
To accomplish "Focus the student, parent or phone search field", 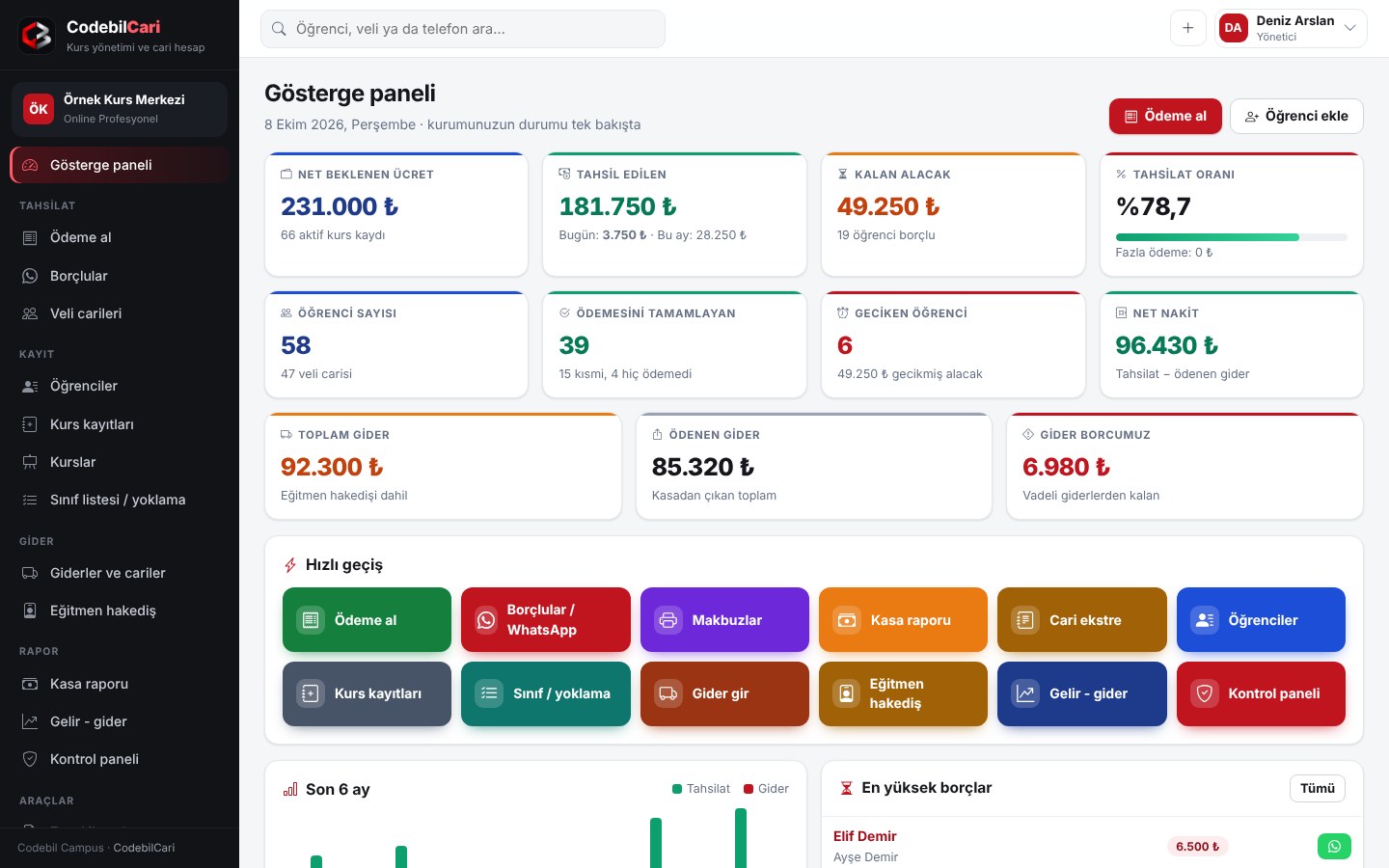I will pos(463,29).
